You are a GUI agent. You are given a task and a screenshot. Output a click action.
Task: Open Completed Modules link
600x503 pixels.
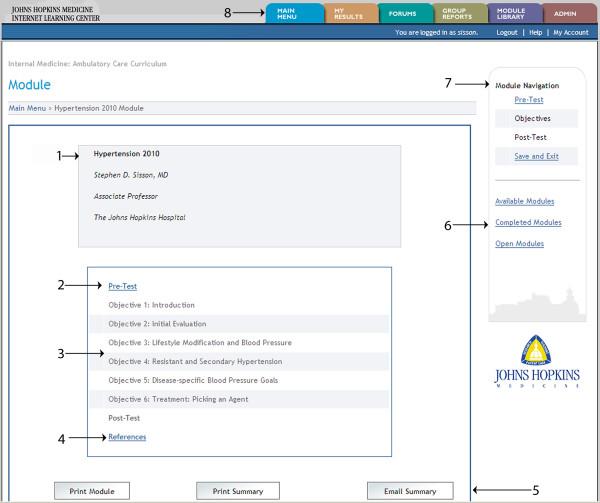pos(528,222)
